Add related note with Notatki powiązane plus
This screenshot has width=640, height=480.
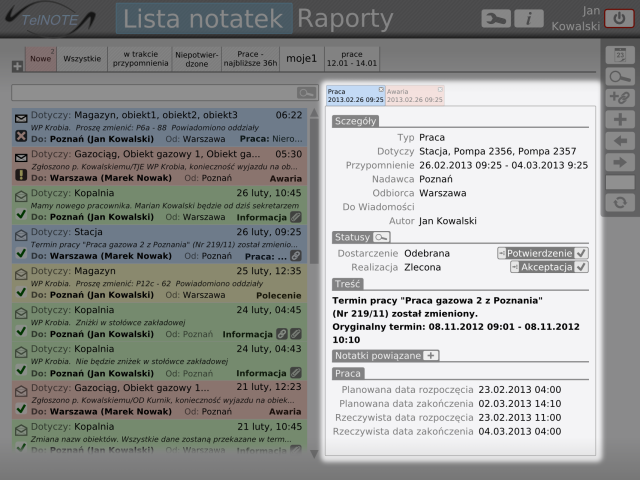click(431, 356)
